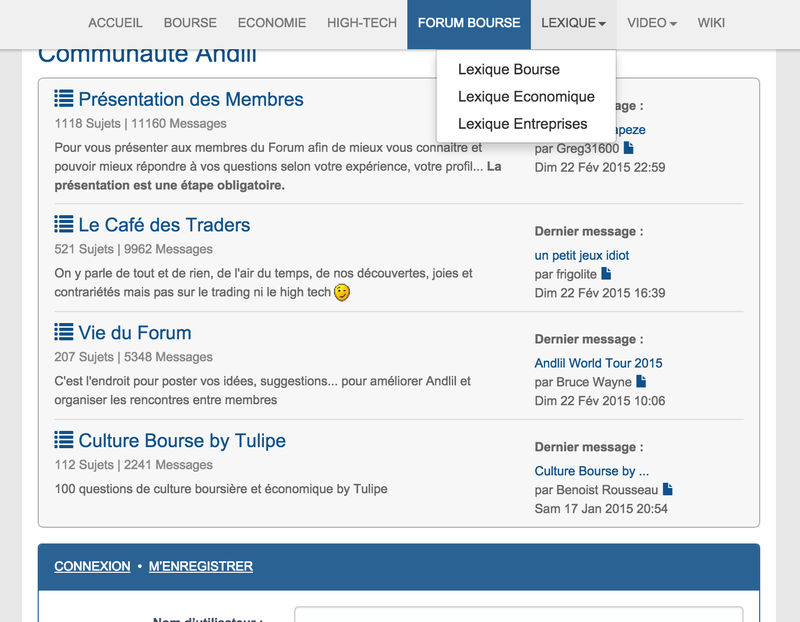The image size is (800, 622).
Task: Click the winking smiley emoji
Action: (x=342, y=292)
